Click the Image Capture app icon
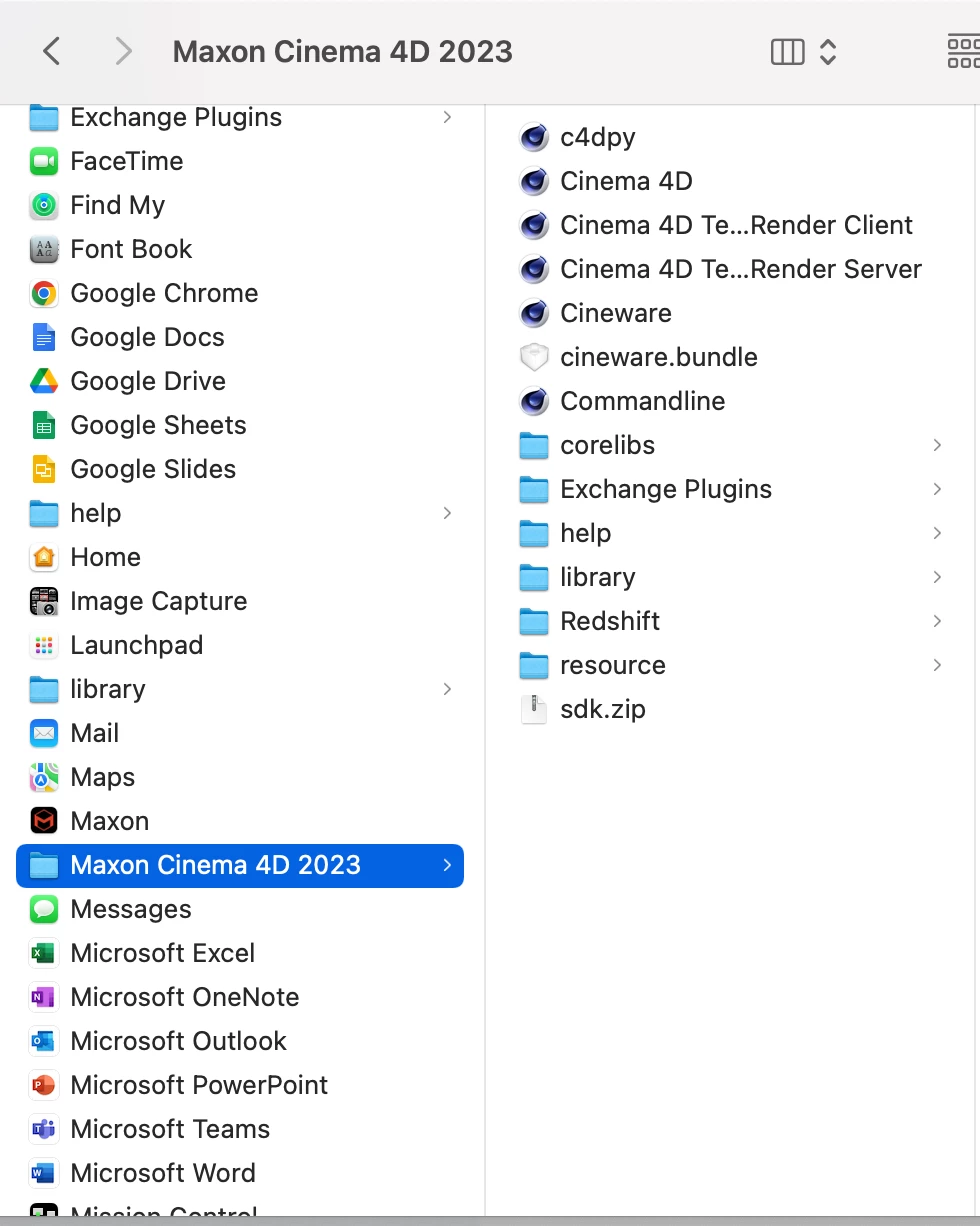This screenshot has width=980, height=1226. click(44, 601)
